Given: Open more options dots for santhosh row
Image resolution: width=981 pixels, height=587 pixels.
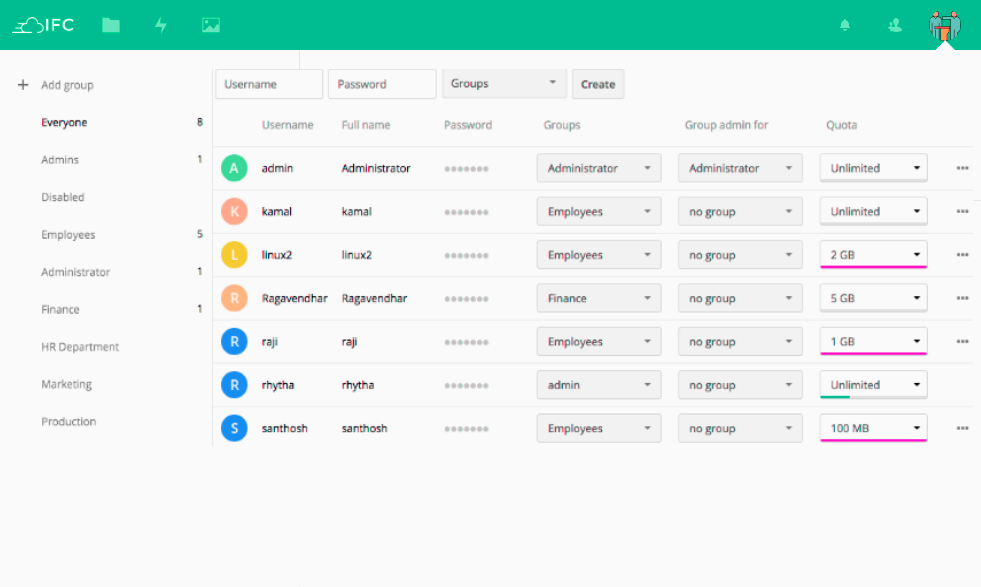Looking at the screenshot, I should (x=962, y=428).
